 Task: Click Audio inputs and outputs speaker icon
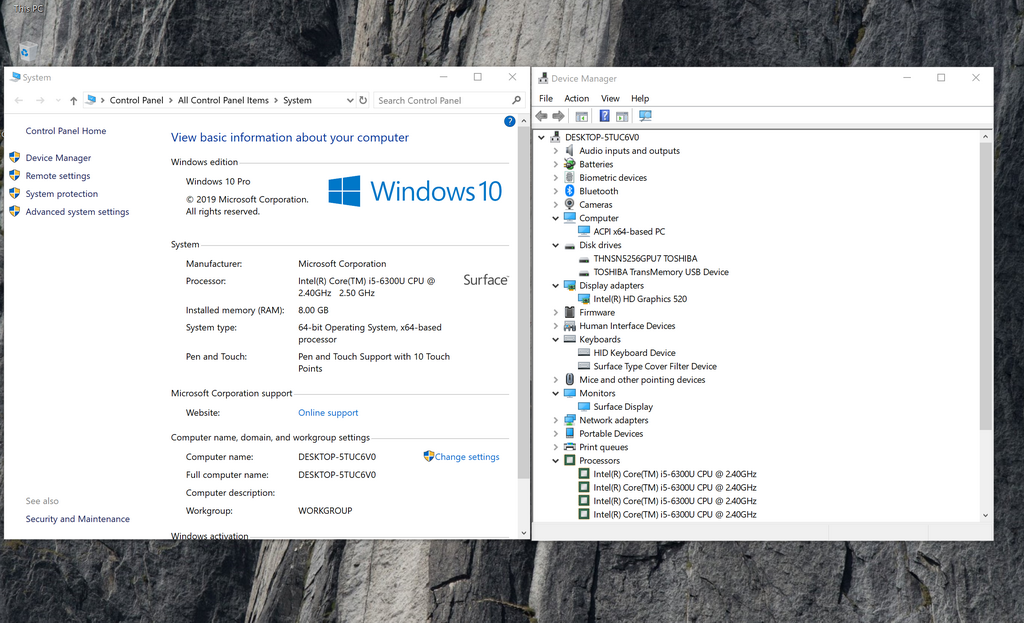click(569, 150)
